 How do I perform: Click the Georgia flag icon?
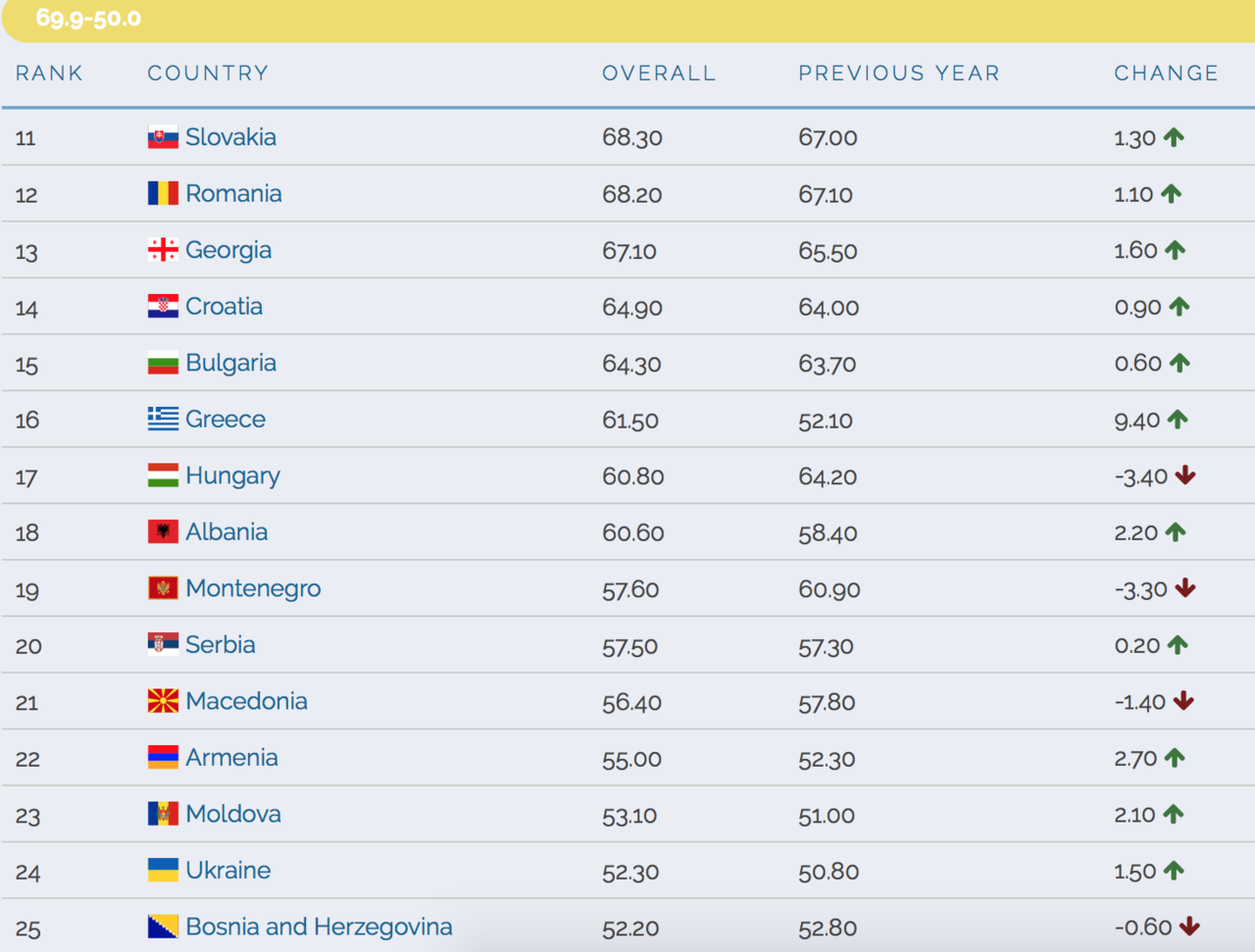163,250
